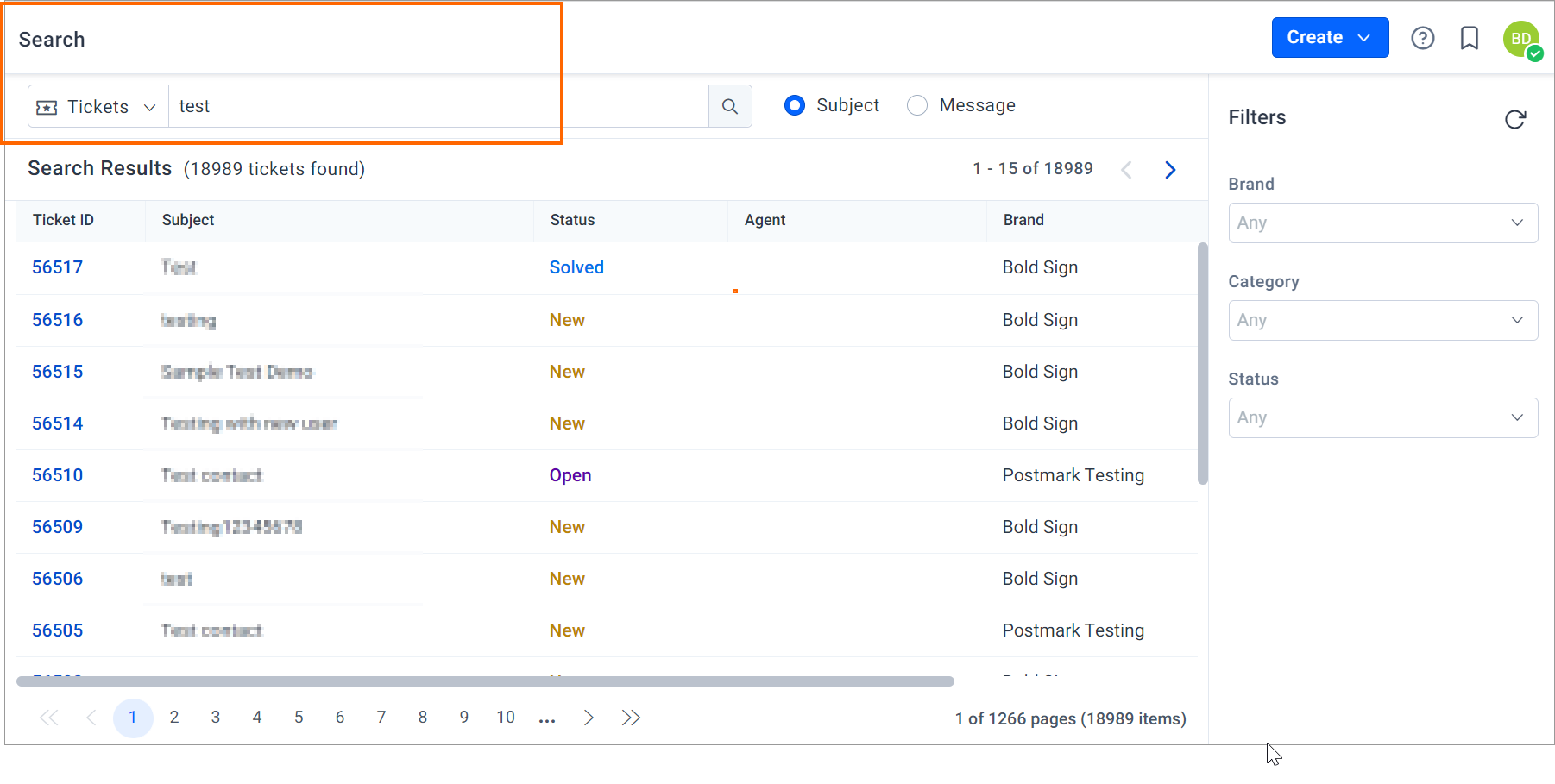
Task: Click Open status of ticket 56510
Action: coord(570,475)
